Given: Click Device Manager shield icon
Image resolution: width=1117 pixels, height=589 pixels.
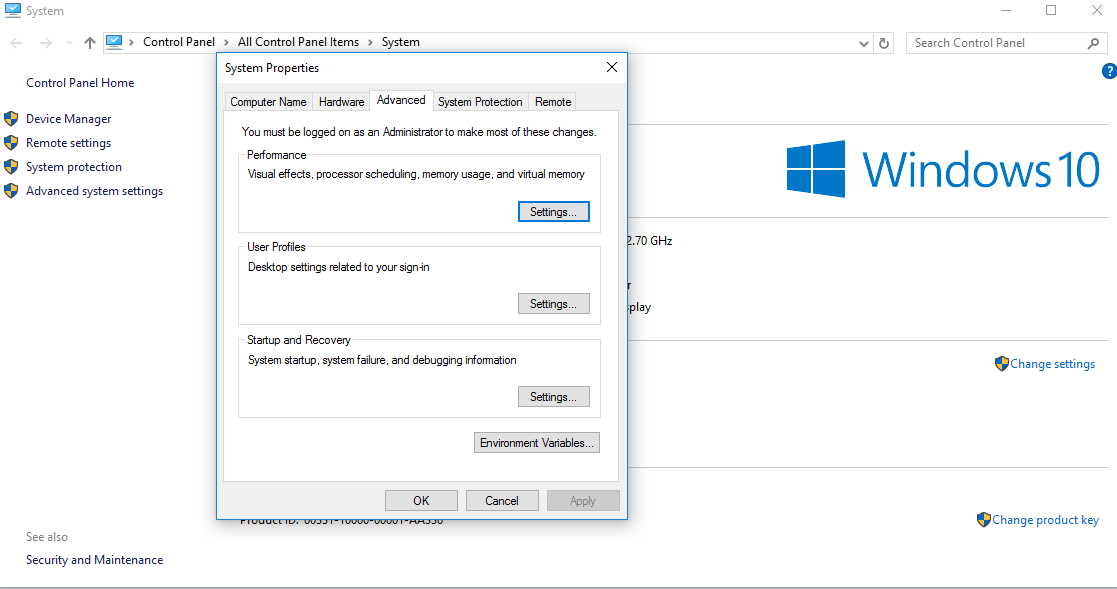Looking at the screenshot, I should pyautogui.click(x=11, y=119).
